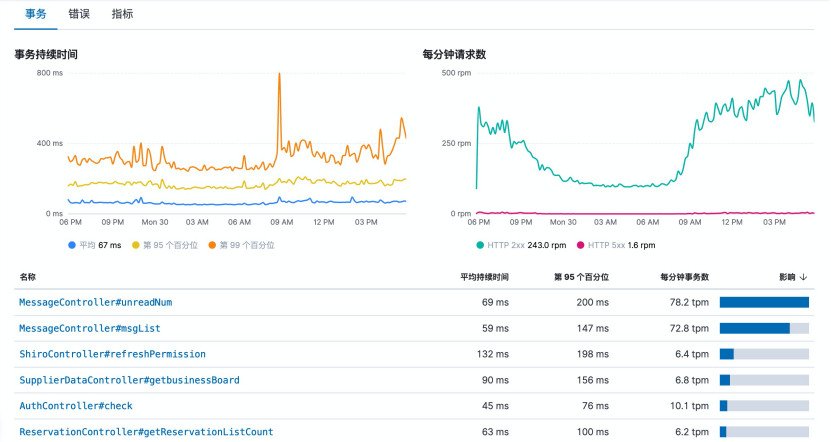Toggle the HTTP 2xx legend dot

480,245
